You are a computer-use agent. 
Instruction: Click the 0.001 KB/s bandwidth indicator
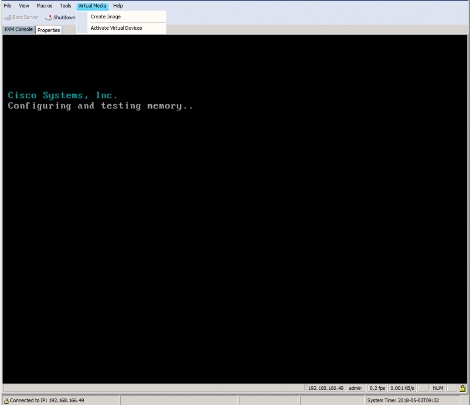point(402,388)
